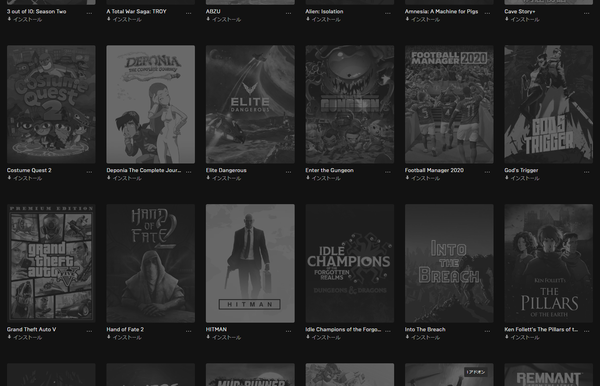Screen dimensions: 600x386
Task: Click install under Deponia The Complete Journey
Action: (124, 178)
